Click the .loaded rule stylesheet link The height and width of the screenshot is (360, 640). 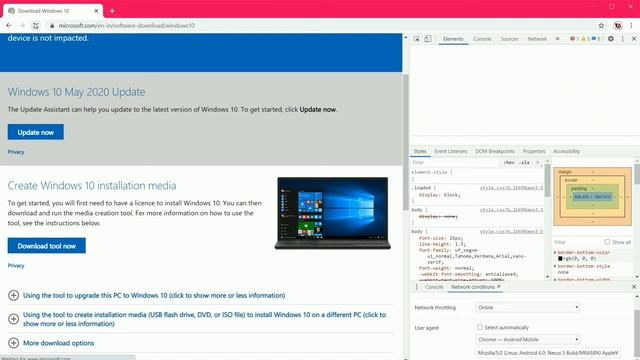511,188
